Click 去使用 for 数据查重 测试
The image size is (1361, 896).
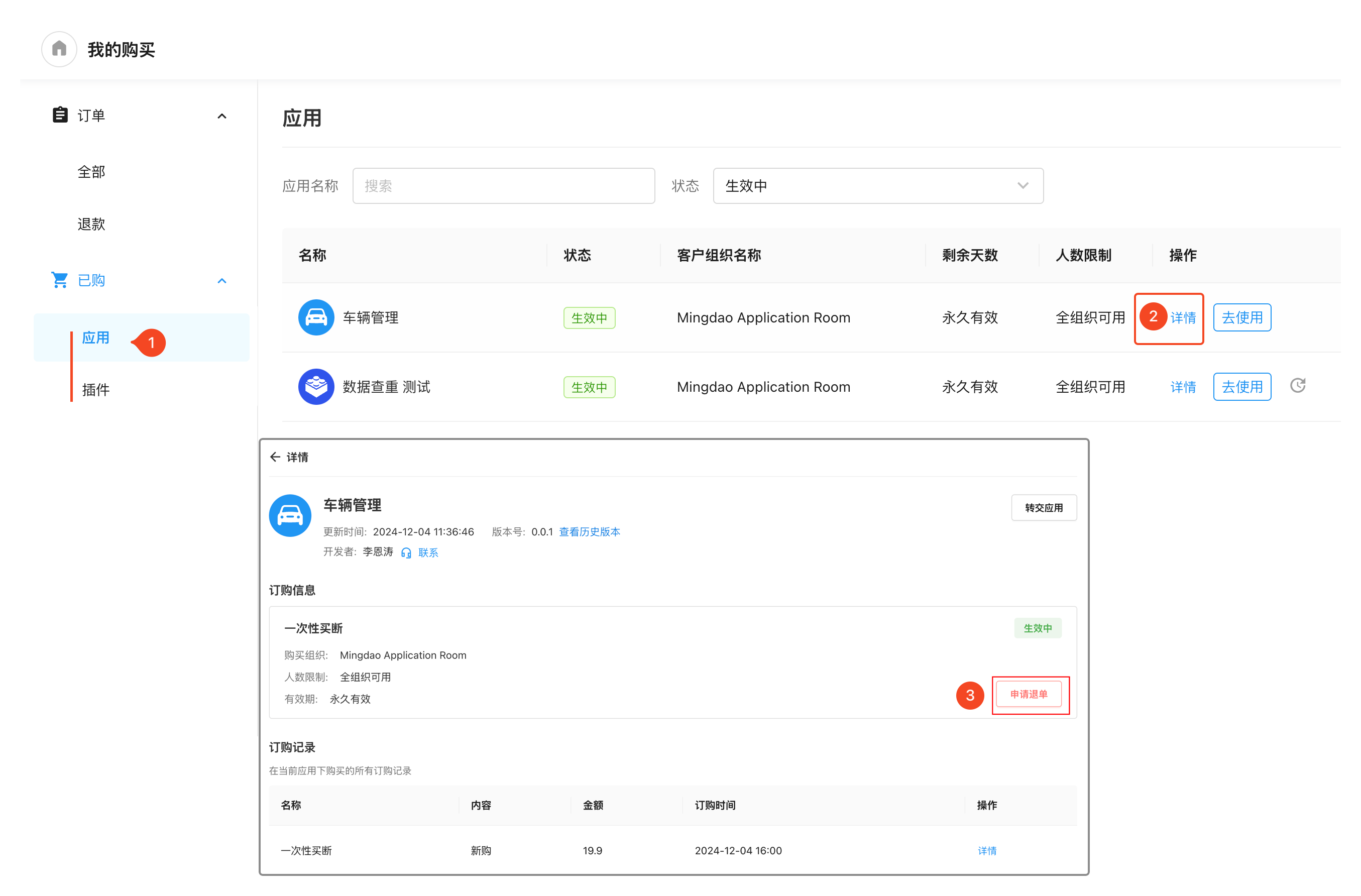click(x=1242, y=387)
